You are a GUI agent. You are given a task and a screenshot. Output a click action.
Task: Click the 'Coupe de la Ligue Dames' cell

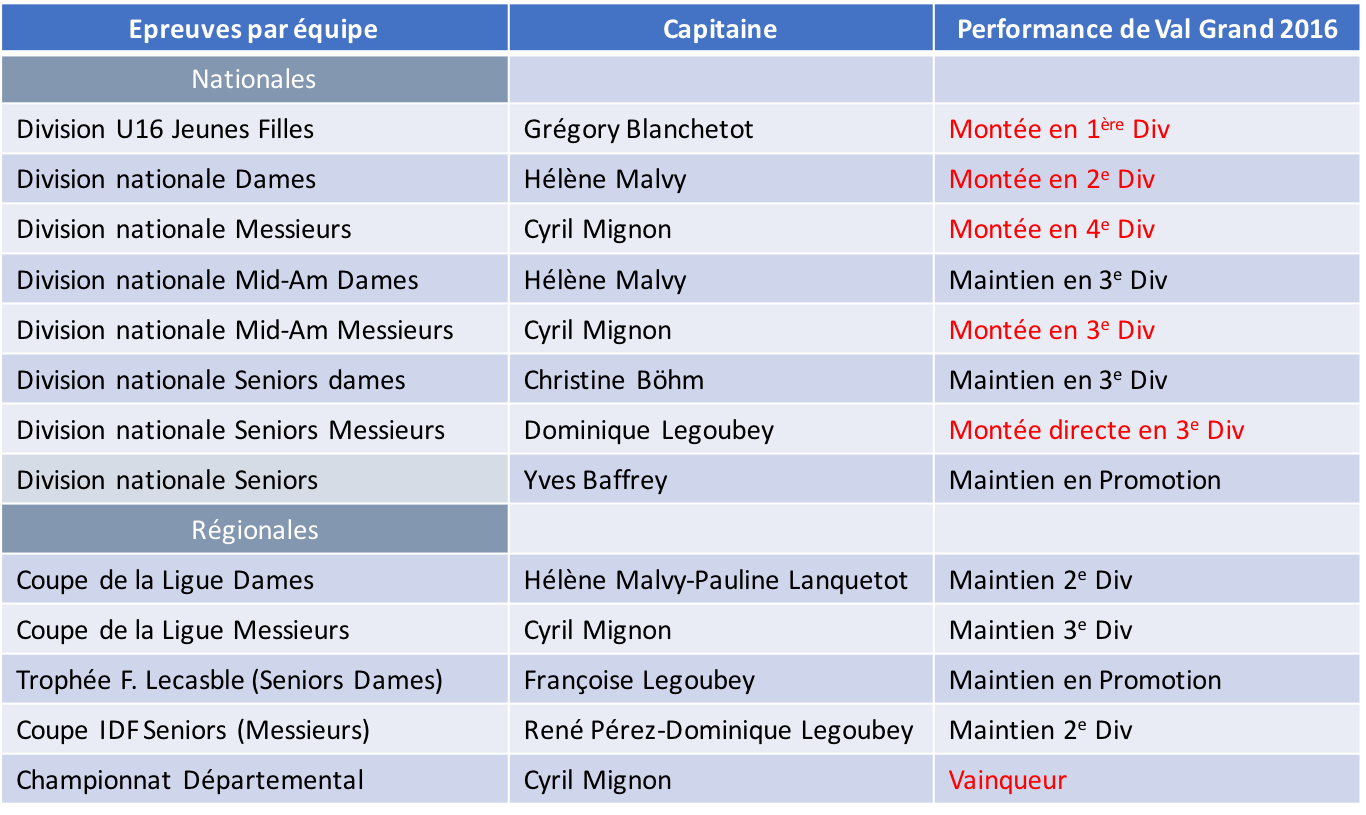(x=254, y=580)
